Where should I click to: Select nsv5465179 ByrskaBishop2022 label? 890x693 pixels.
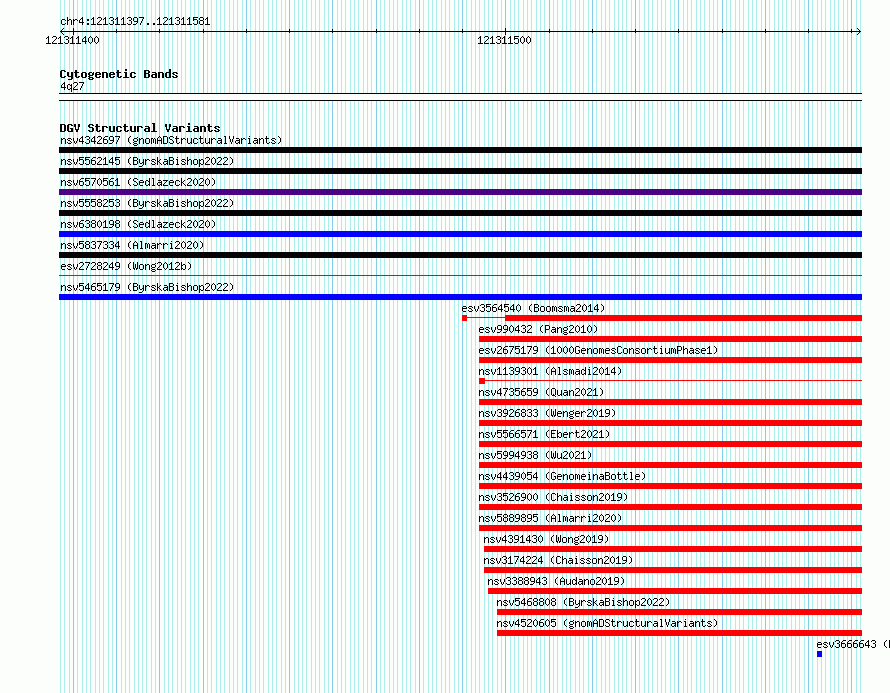pos(147,287)
